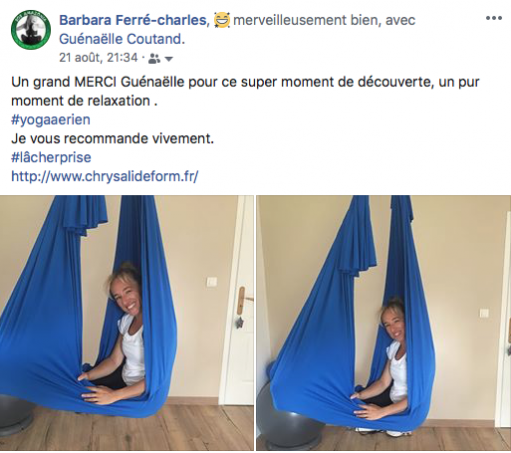511x453 pixels.
Task: Expand the audience selector dropdown arrow
Action: point(169,59)
